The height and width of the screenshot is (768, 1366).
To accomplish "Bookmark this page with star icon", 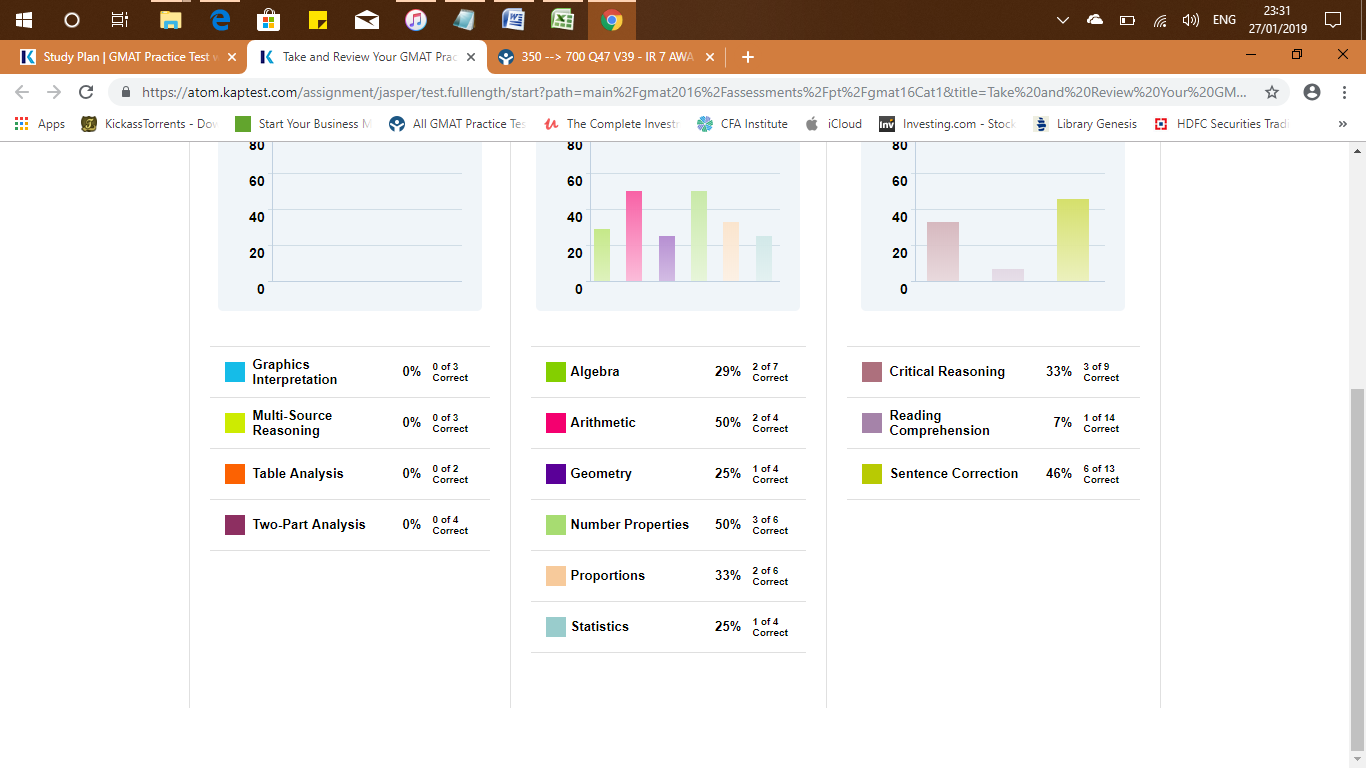I will (x=1272, y=92).
